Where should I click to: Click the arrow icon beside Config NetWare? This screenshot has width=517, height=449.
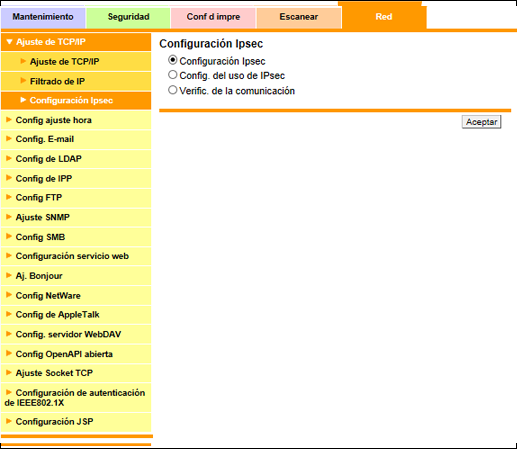point(9,295)
